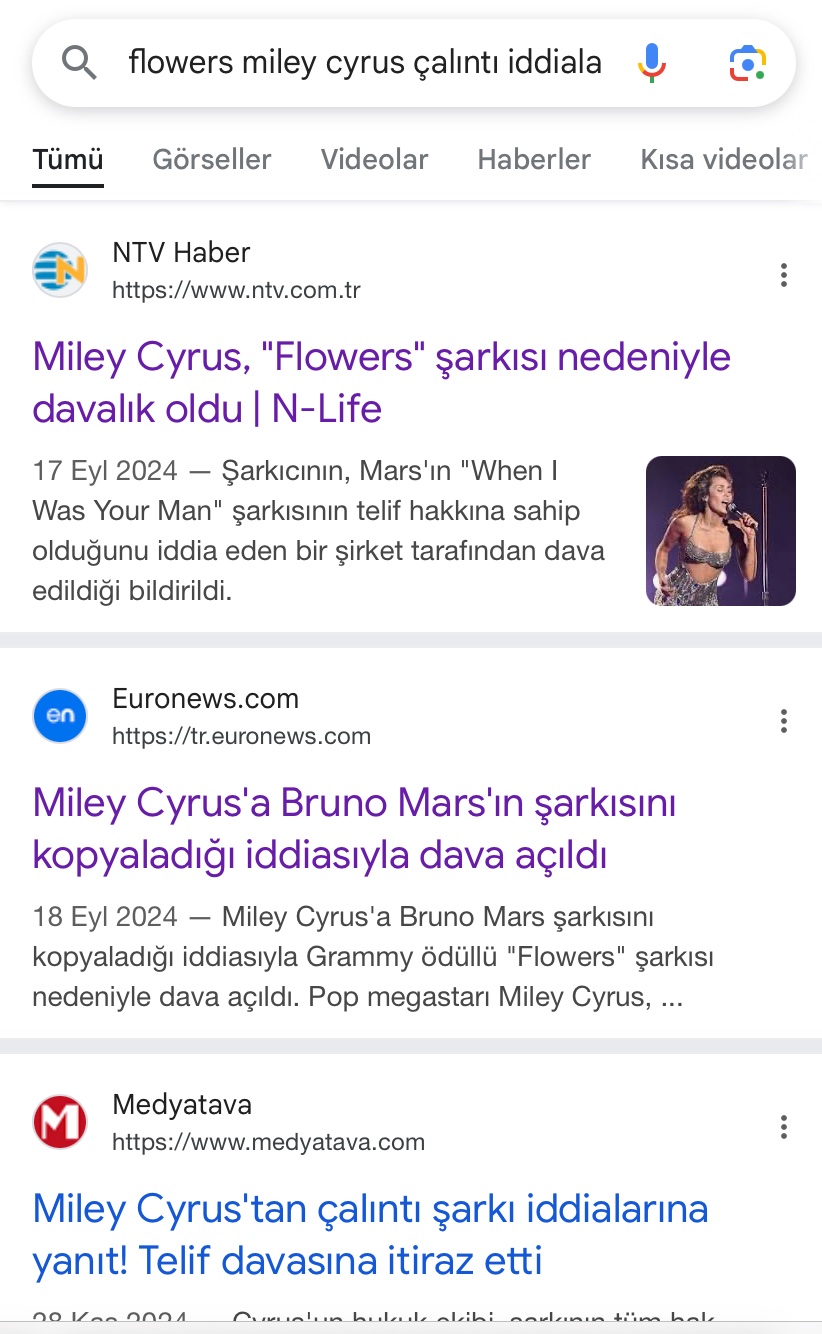Open more options for NTV Haber result
Viewport: 822px width, 1334px height.
coord(783,274)
